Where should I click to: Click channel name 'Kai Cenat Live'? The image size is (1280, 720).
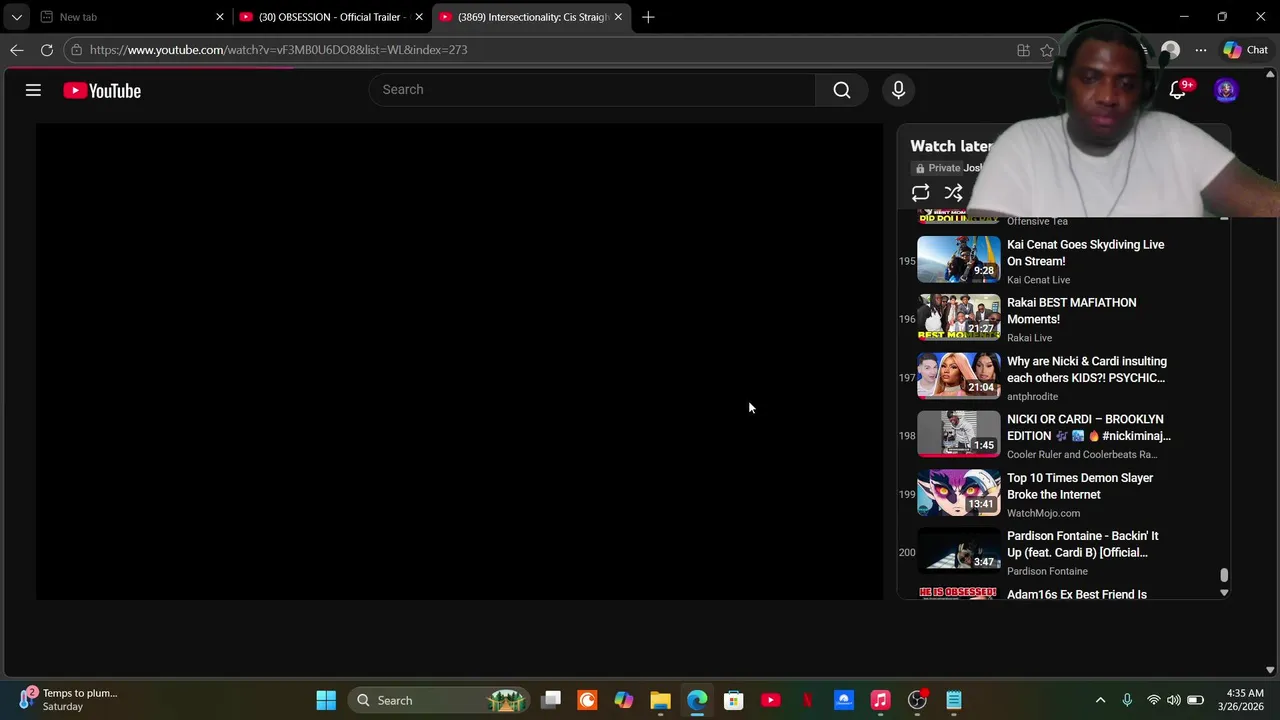1038,280
